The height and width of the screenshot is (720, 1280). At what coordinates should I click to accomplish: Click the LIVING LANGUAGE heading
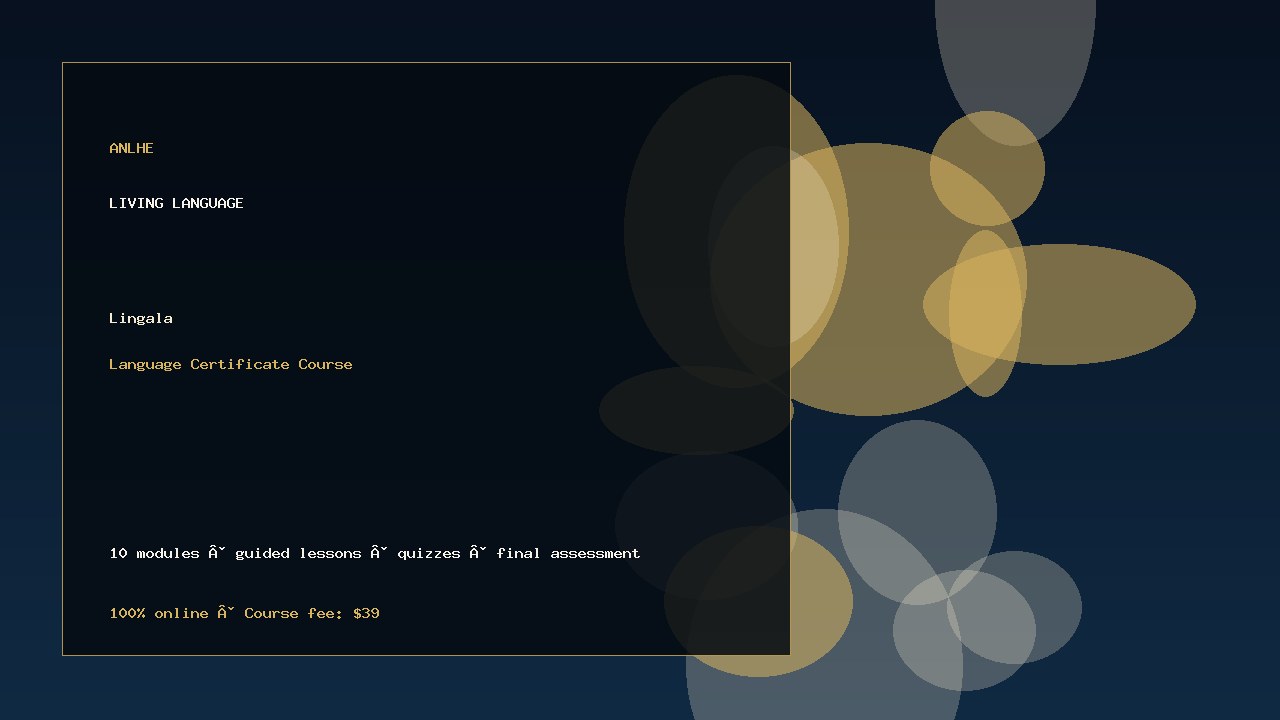176,203
